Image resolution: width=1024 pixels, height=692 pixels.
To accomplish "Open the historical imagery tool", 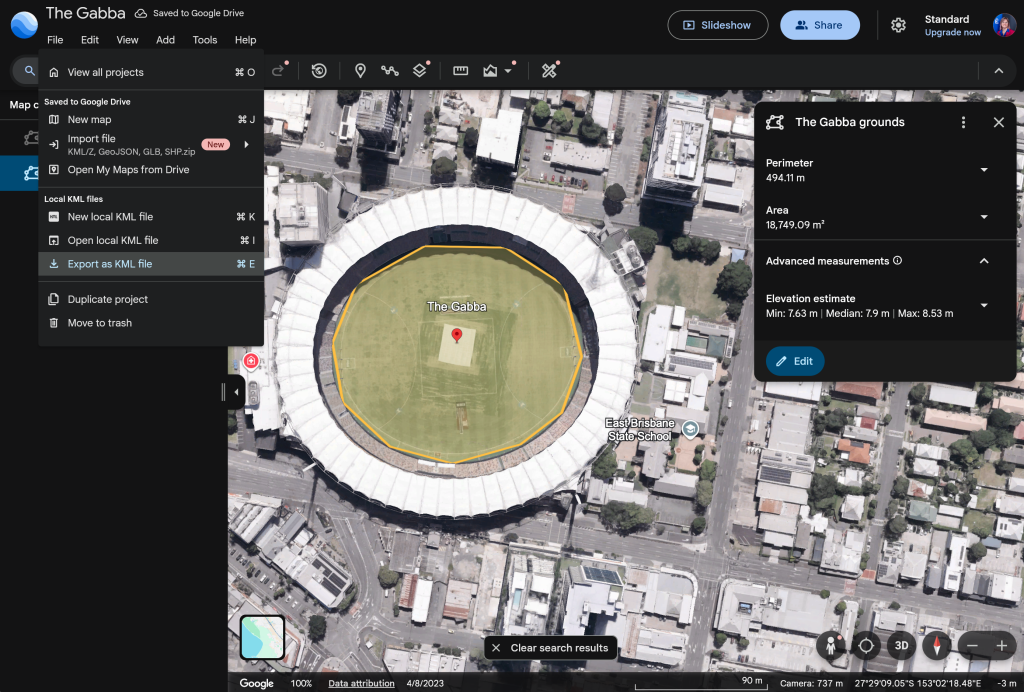I will (319, 71).
